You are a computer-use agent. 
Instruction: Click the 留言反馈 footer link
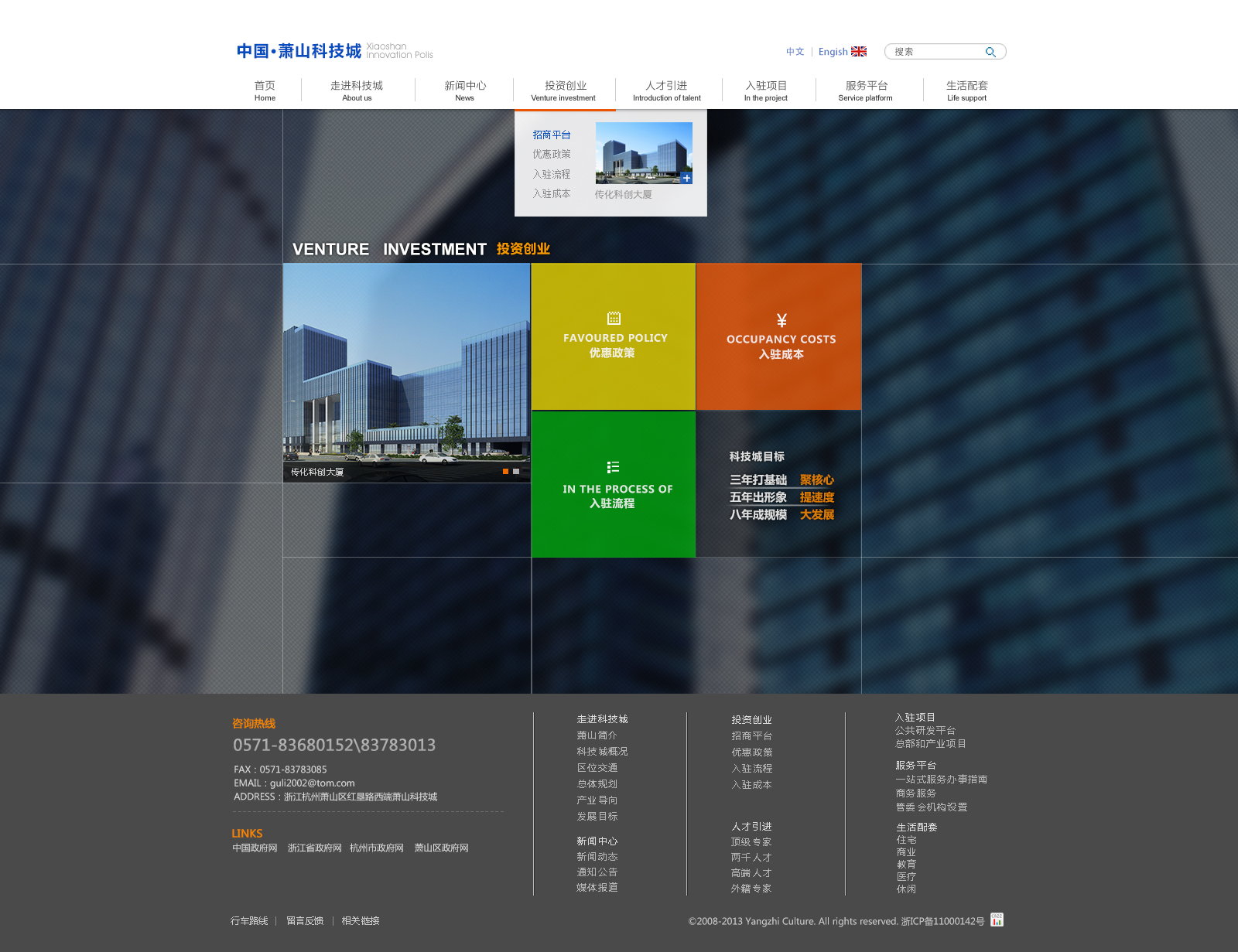pos(305,920)
